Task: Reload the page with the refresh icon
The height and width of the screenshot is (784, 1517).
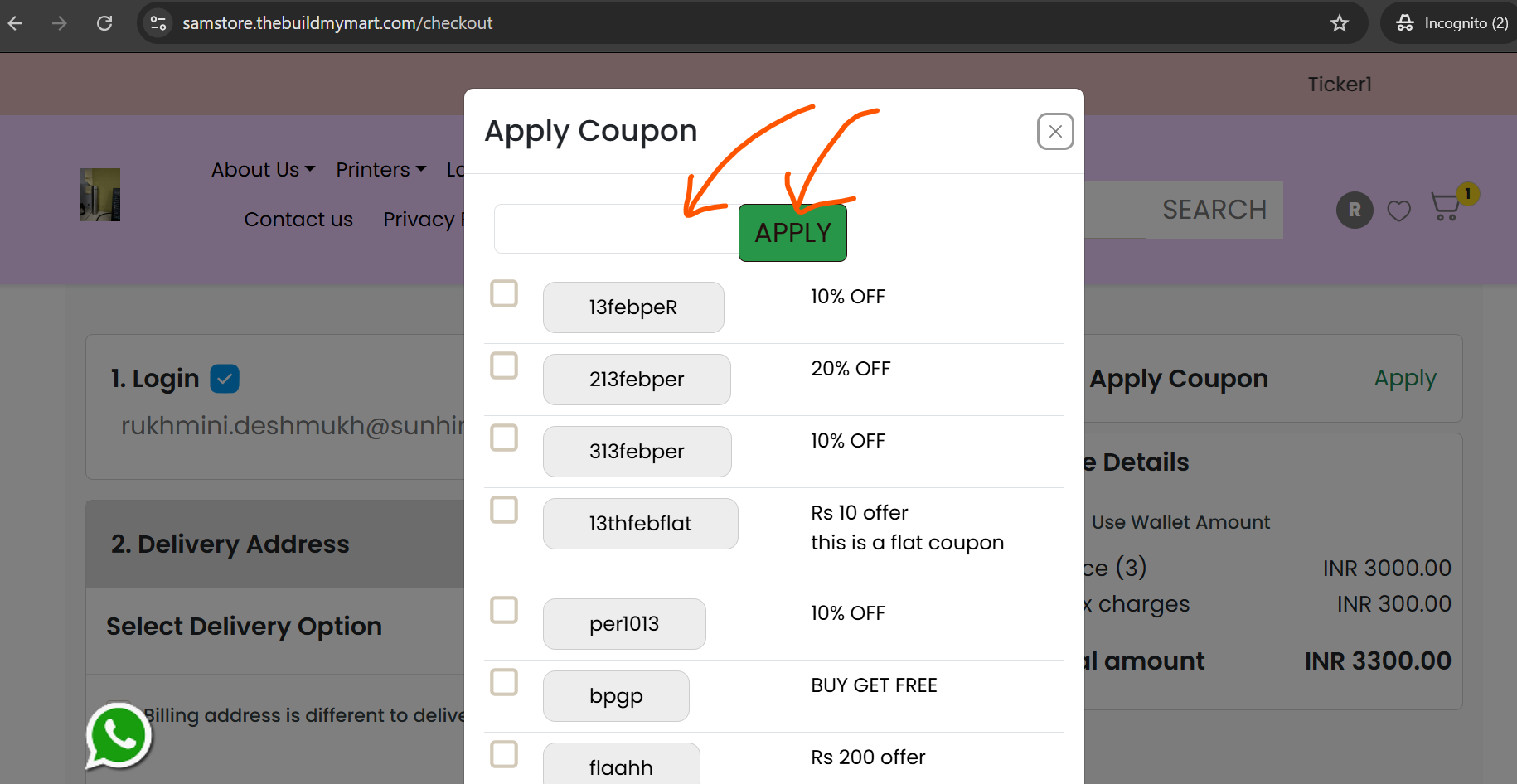Action: pyautogui.click(x=104, y=23)
